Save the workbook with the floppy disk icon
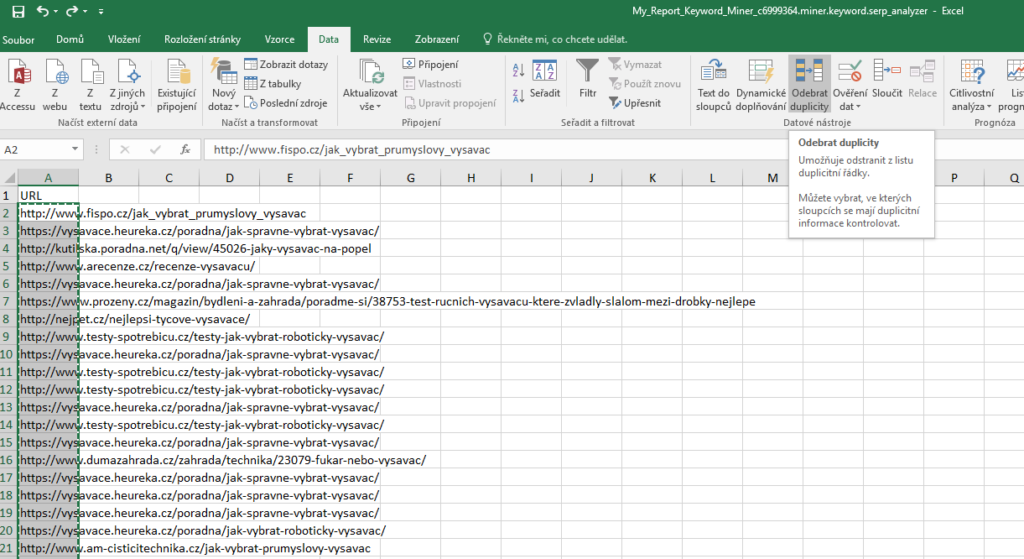This screenshot has width=1024, height=559. pos(18,11)
